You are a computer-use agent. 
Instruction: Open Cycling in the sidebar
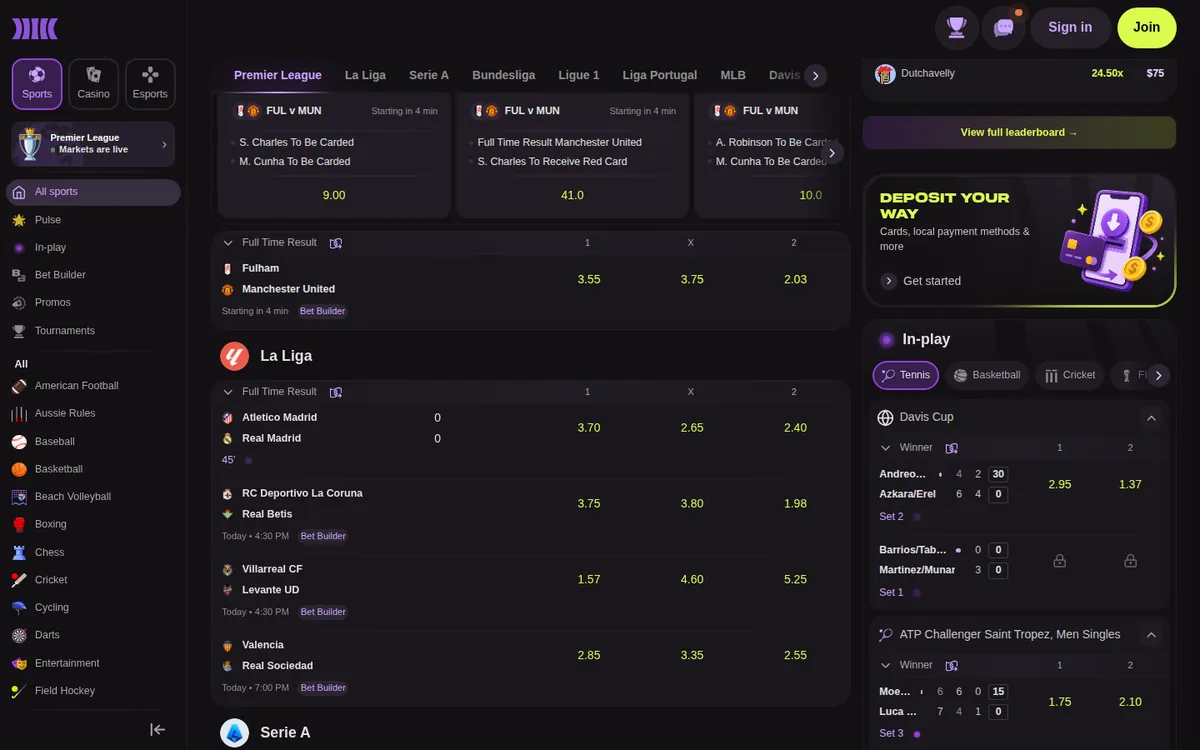52,607
